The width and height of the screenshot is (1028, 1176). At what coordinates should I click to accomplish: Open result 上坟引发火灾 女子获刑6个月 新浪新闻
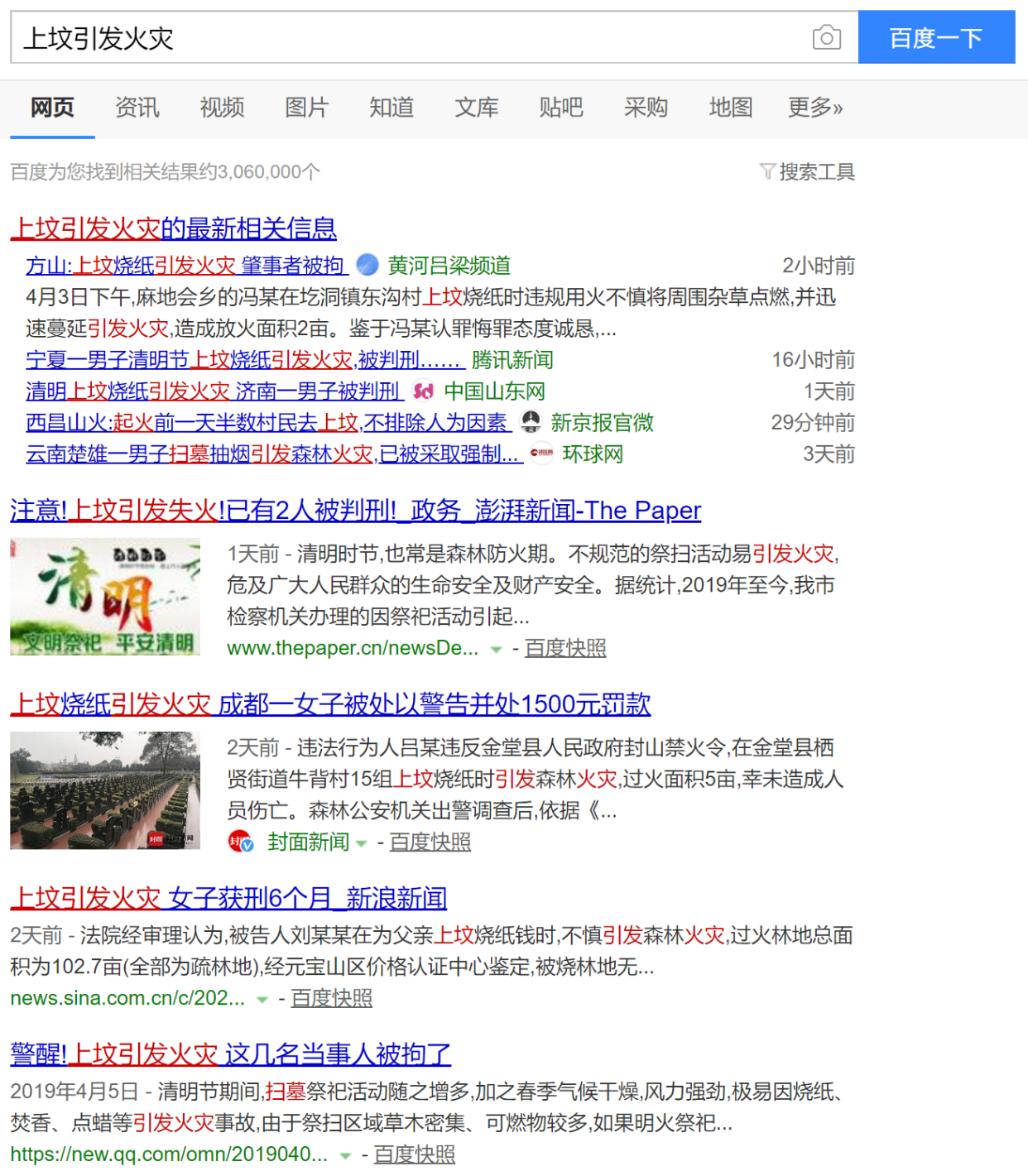228,898
